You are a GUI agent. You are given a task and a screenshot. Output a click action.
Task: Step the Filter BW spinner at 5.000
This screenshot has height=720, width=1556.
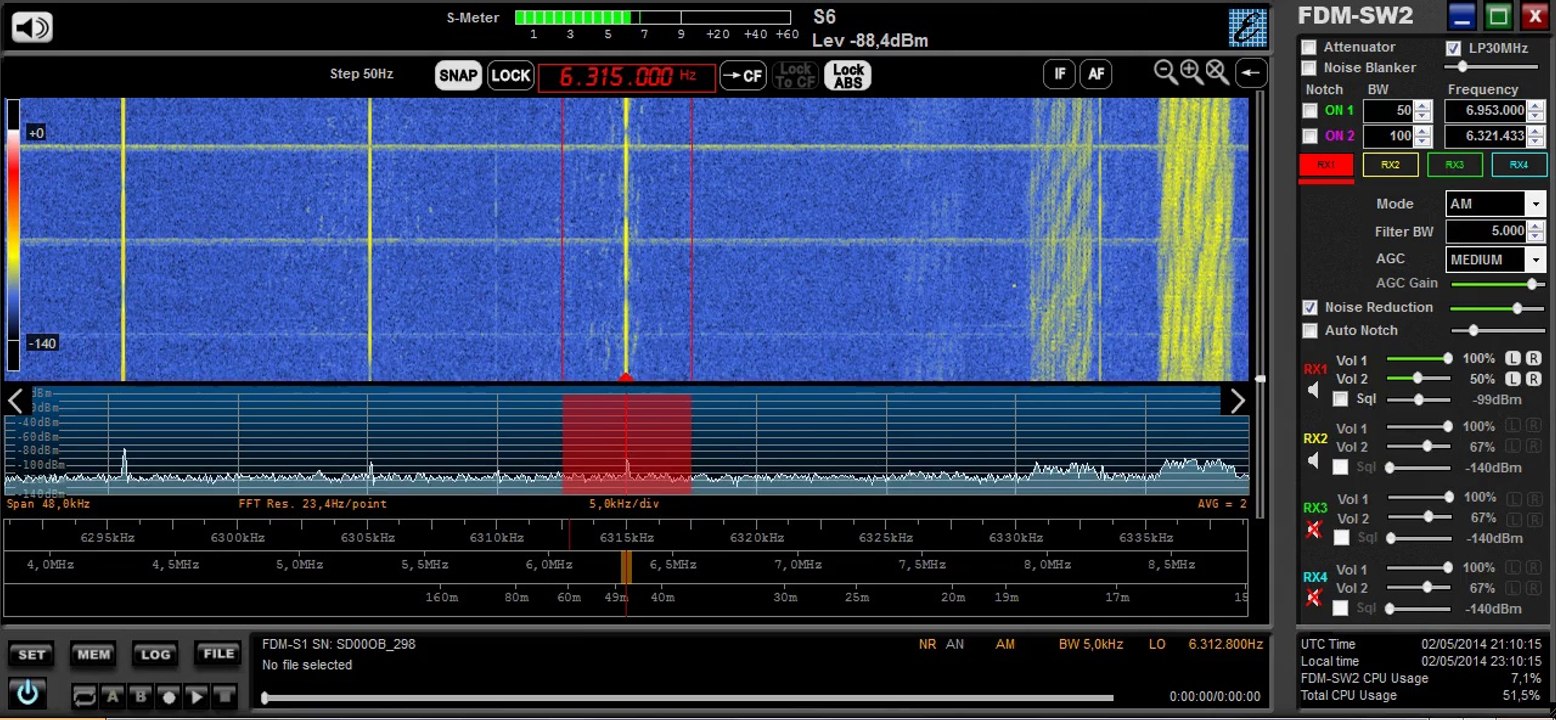(x=1535, y=231)
